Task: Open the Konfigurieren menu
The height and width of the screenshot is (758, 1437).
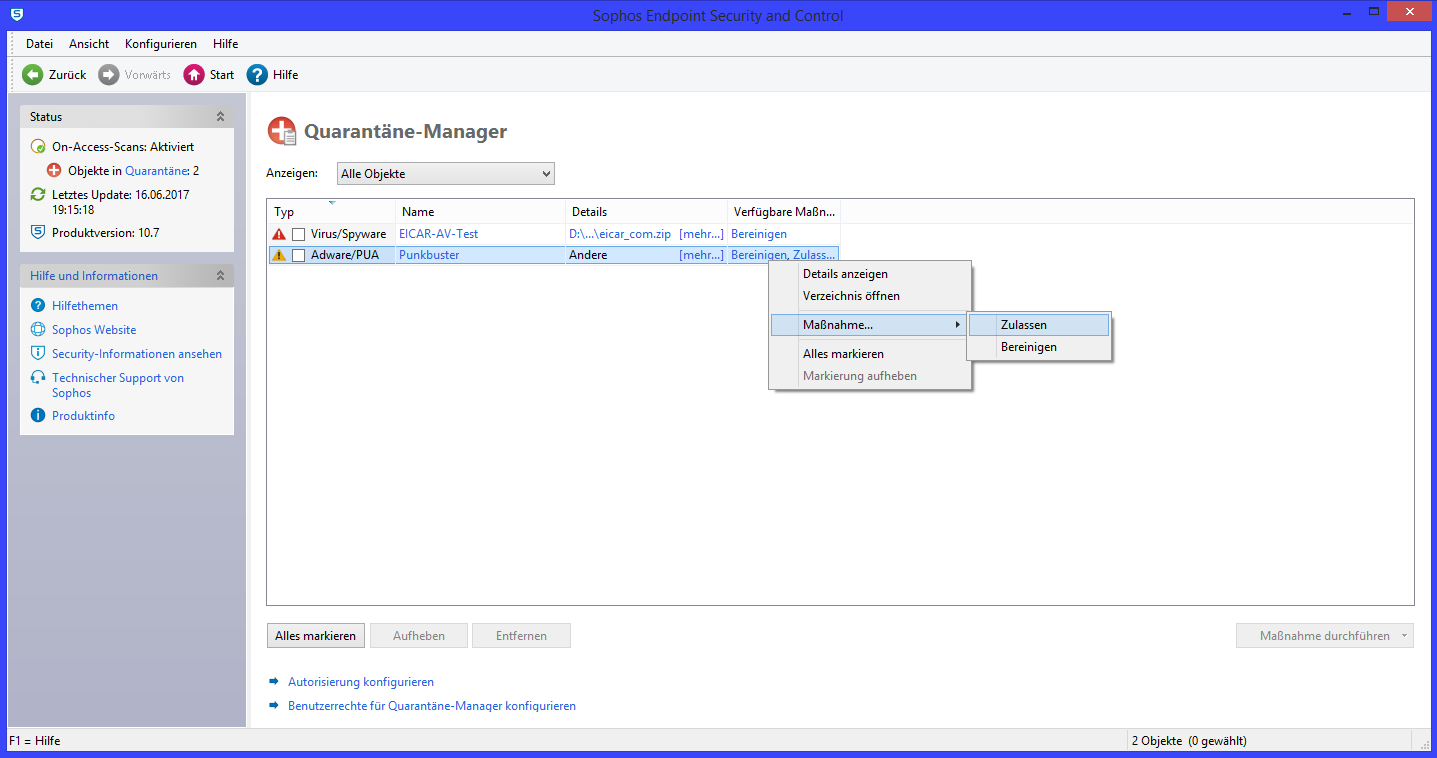Action: coord(161,44)
